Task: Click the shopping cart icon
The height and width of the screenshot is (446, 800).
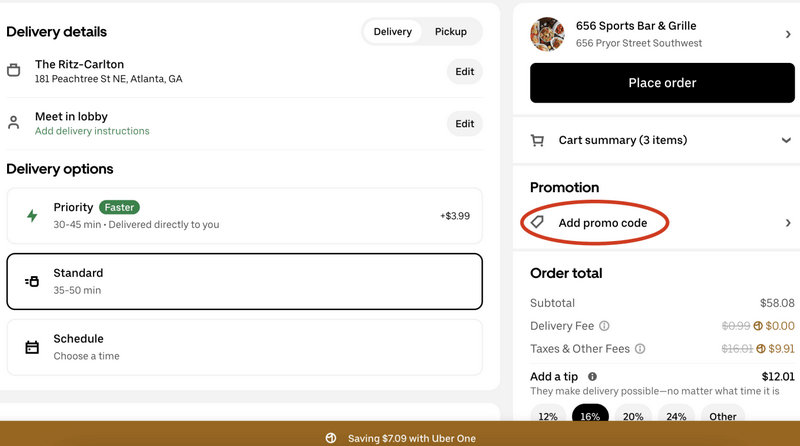Action: (x=538, y=141)
